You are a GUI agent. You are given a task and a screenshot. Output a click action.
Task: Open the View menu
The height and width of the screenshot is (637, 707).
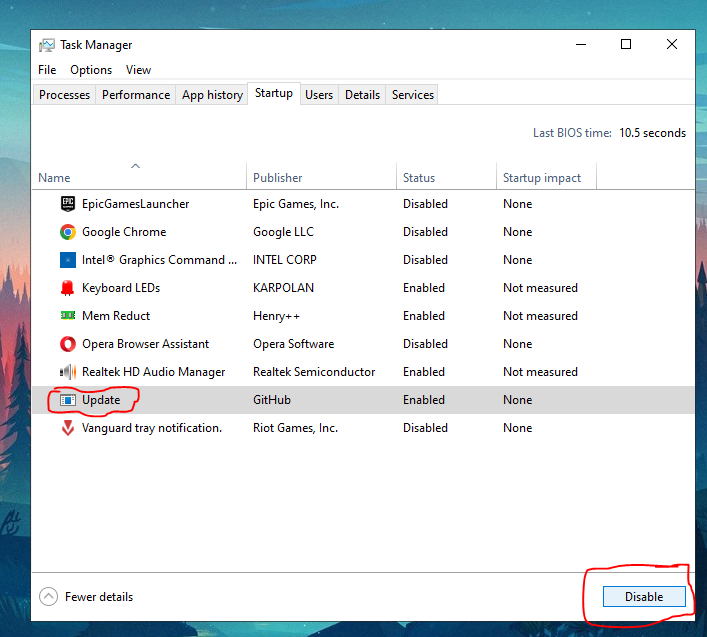click(138, 70)
